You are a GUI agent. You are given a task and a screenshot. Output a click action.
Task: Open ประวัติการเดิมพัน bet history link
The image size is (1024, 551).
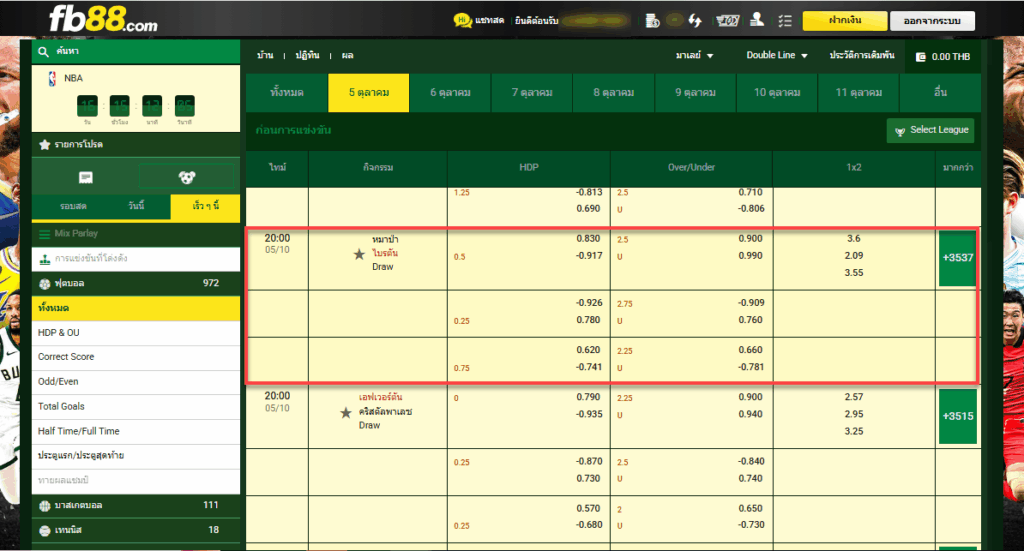(x=862, y=55)
